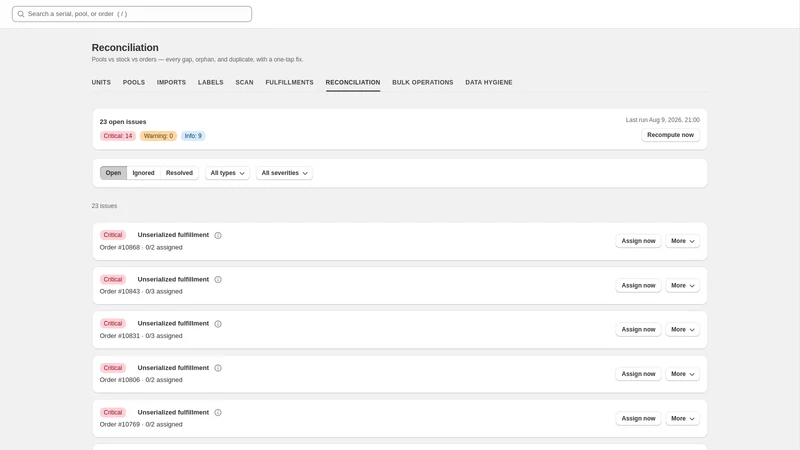Image resolution: width=800 pixels, height=450 pixels.
Task: Open the All types dropdown
Action: pos(227,173)
